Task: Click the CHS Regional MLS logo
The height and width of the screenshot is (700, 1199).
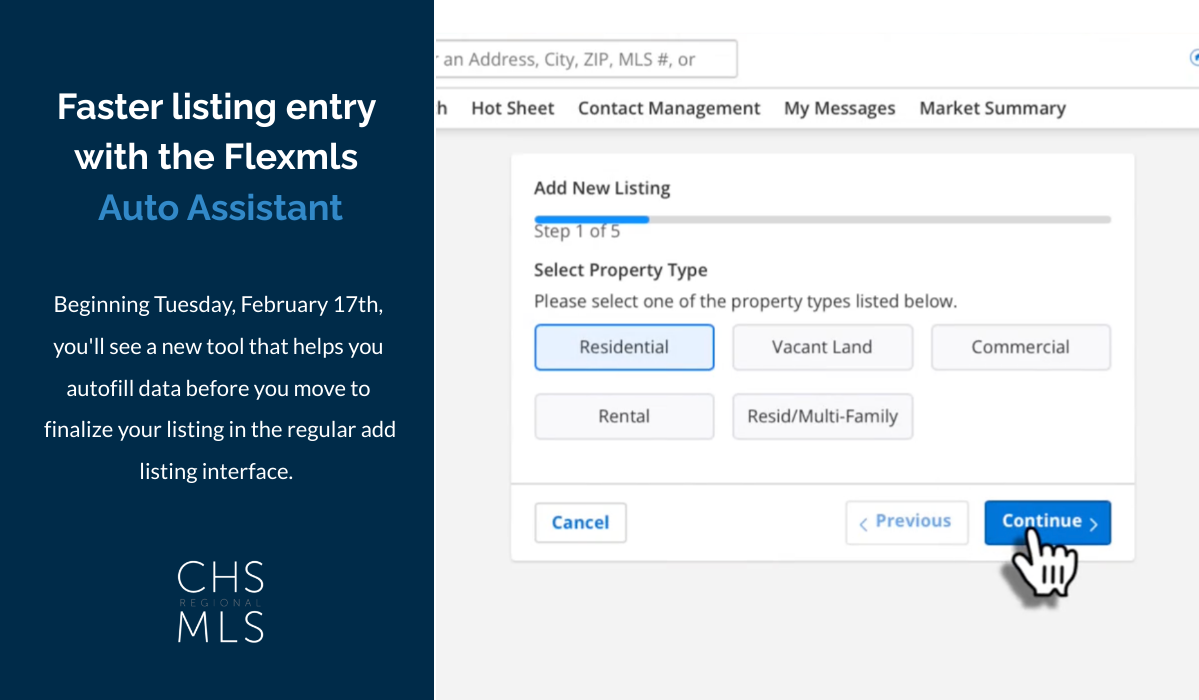Action: 220,600
